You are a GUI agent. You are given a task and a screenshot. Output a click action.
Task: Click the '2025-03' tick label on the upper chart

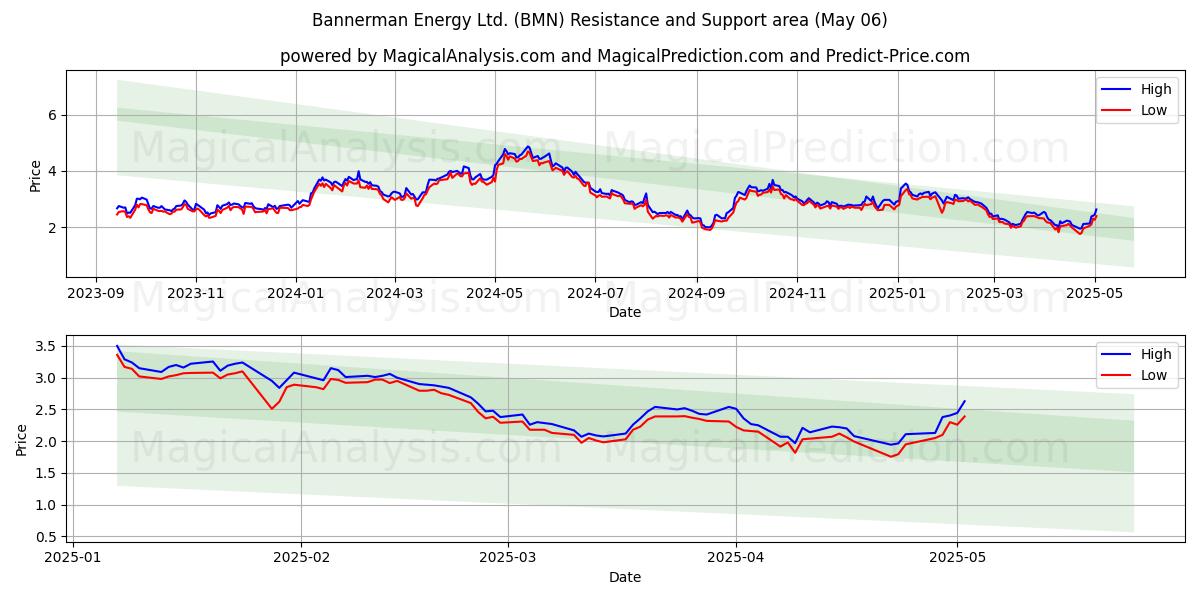(x=994, y=294)
